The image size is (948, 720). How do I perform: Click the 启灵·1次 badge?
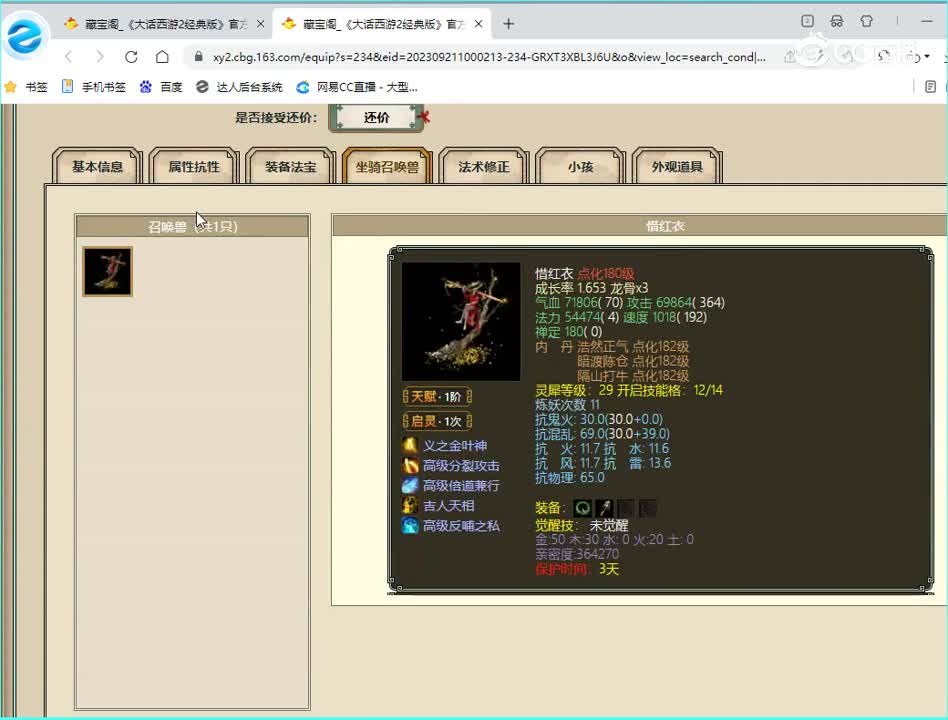437,421
